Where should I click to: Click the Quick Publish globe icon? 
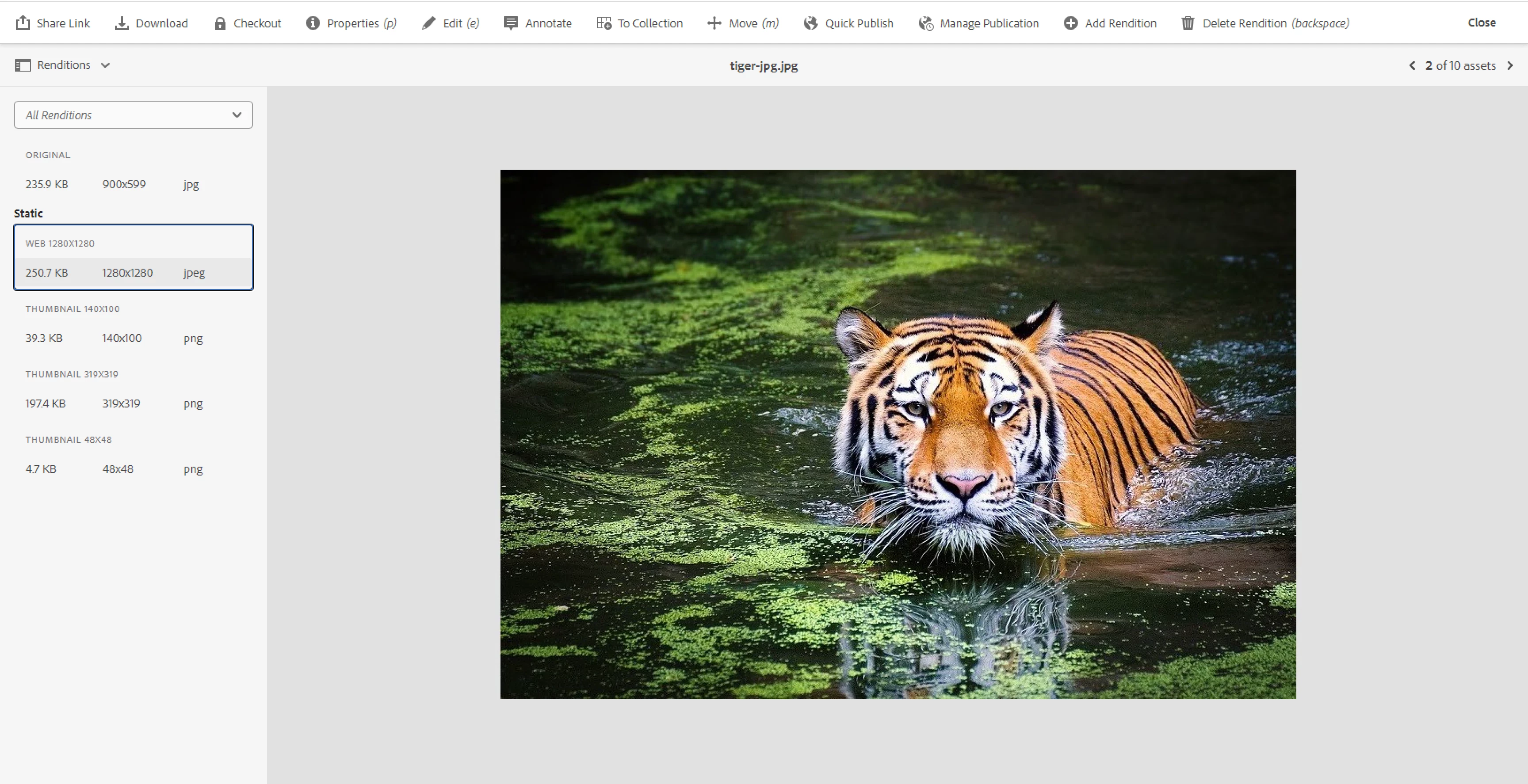pos(810,23)
